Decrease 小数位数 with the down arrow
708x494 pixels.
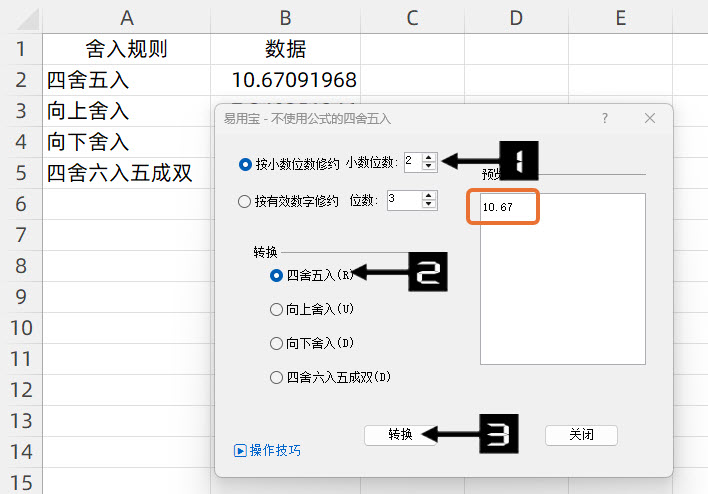click(x=429, y=167)
